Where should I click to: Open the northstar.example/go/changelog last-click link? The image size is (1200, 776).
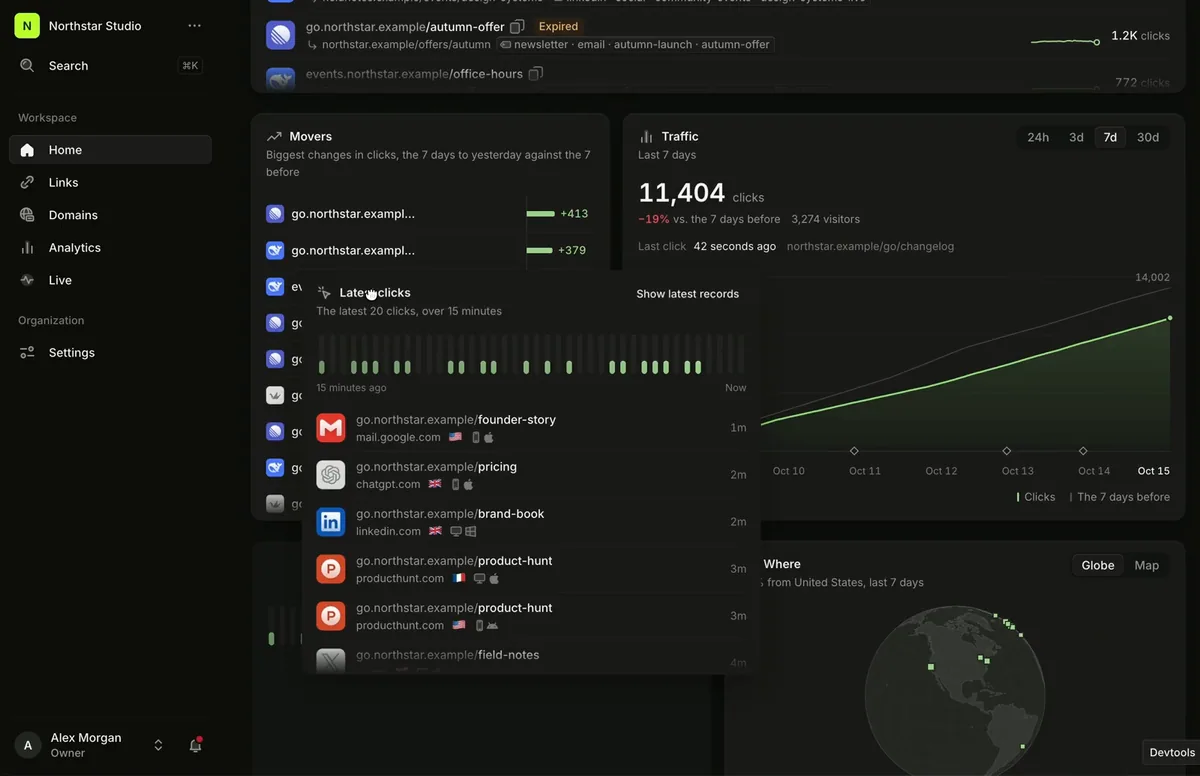coord(870,246)
